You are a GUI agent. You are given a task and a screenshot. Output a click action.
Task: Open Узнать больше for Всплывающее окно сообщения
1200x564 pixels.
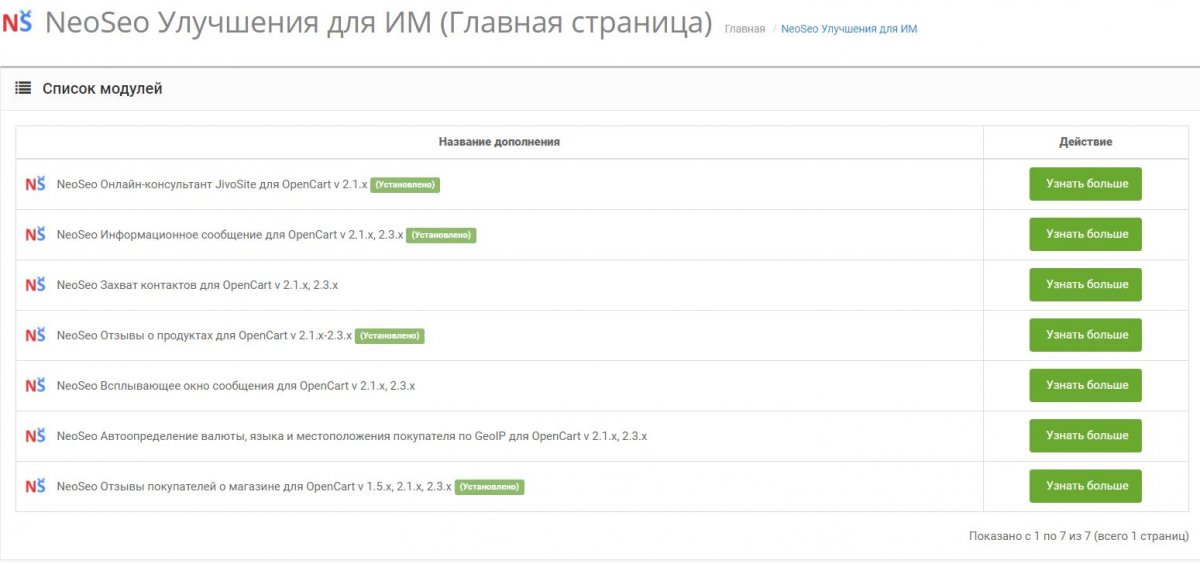pyautogui.click(x=1086, y=385)
